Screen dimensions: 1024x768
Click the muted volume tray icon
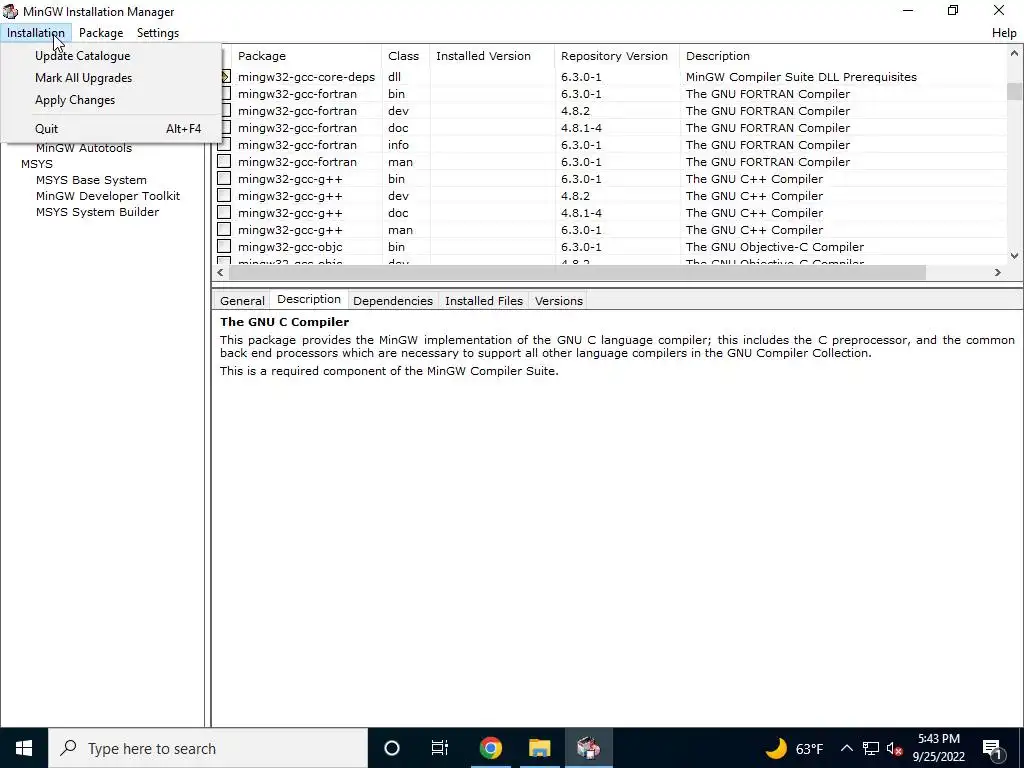click(x=895, y=748)
